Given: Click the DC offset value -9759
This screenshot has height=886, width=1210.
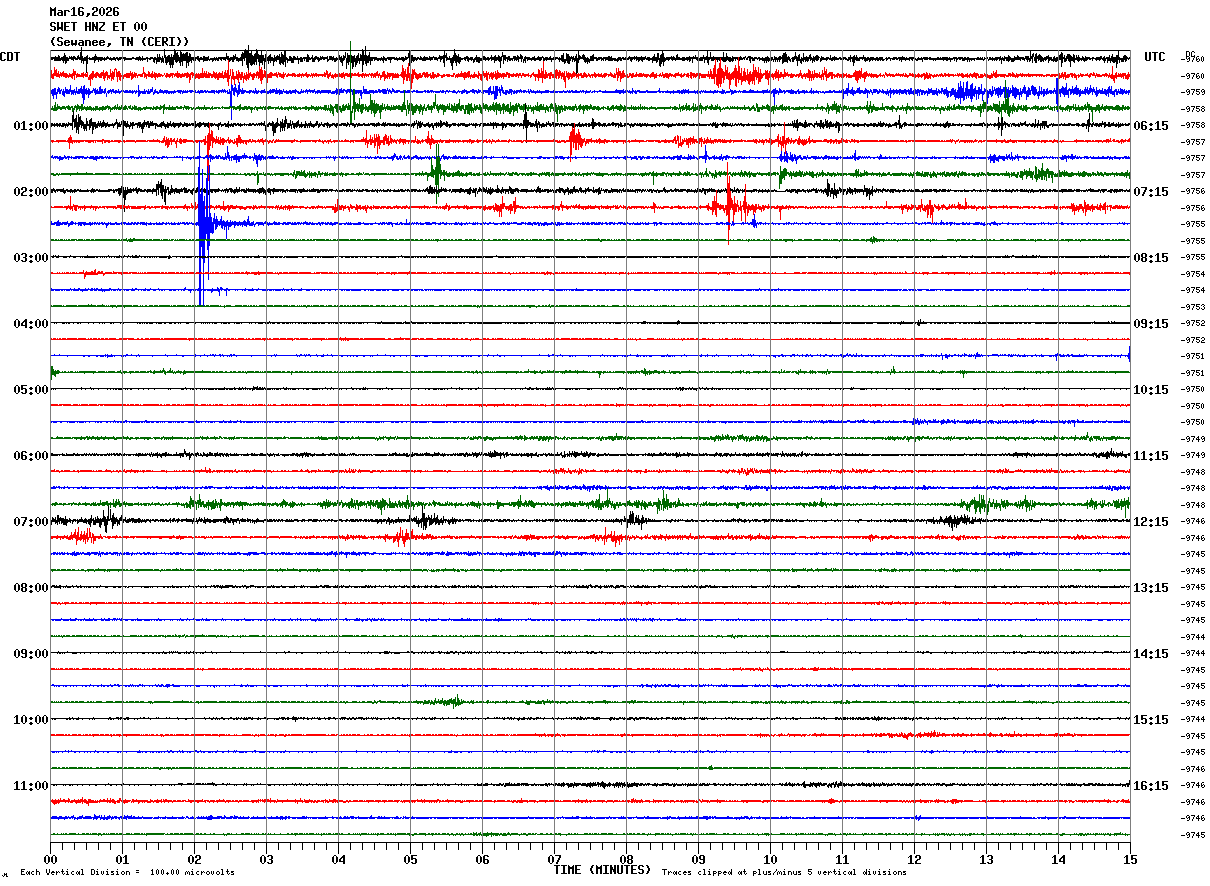Looking at the screenshot, I should click(1193, 93).
